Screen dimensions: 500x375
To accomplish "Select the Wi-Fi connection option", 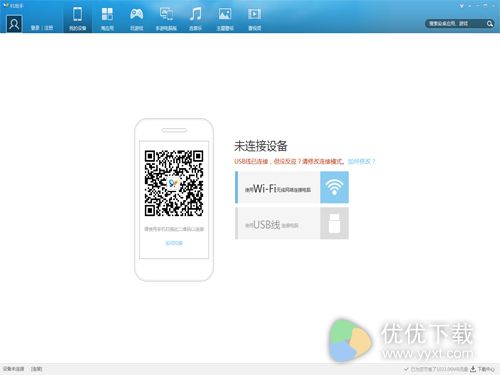I will click(x=278, y=187).
